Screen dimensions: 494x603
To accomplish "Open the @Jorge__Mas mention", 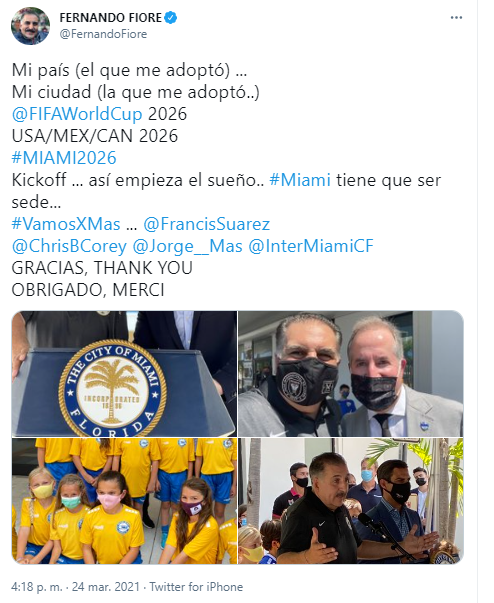I will [x=187, y=246].
